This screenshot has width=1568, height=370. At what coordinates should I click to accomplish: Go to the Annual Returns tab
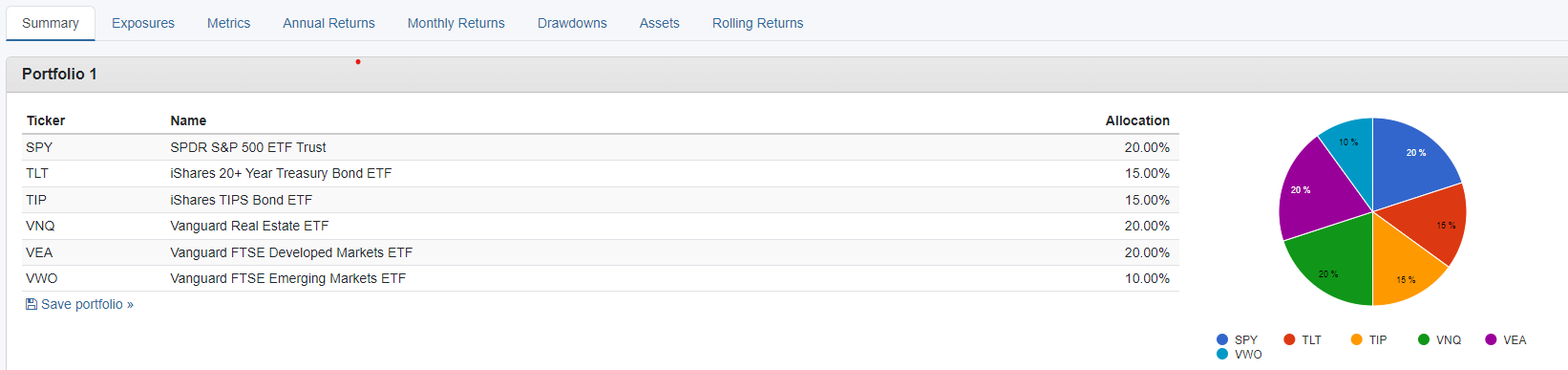(x=328, y=23)
